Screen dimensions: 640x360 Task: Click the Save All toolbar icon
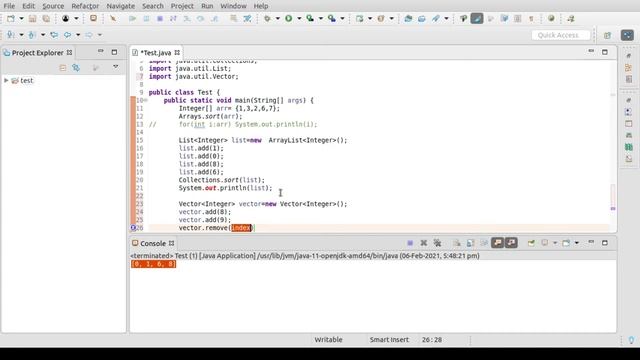(46, 18)
